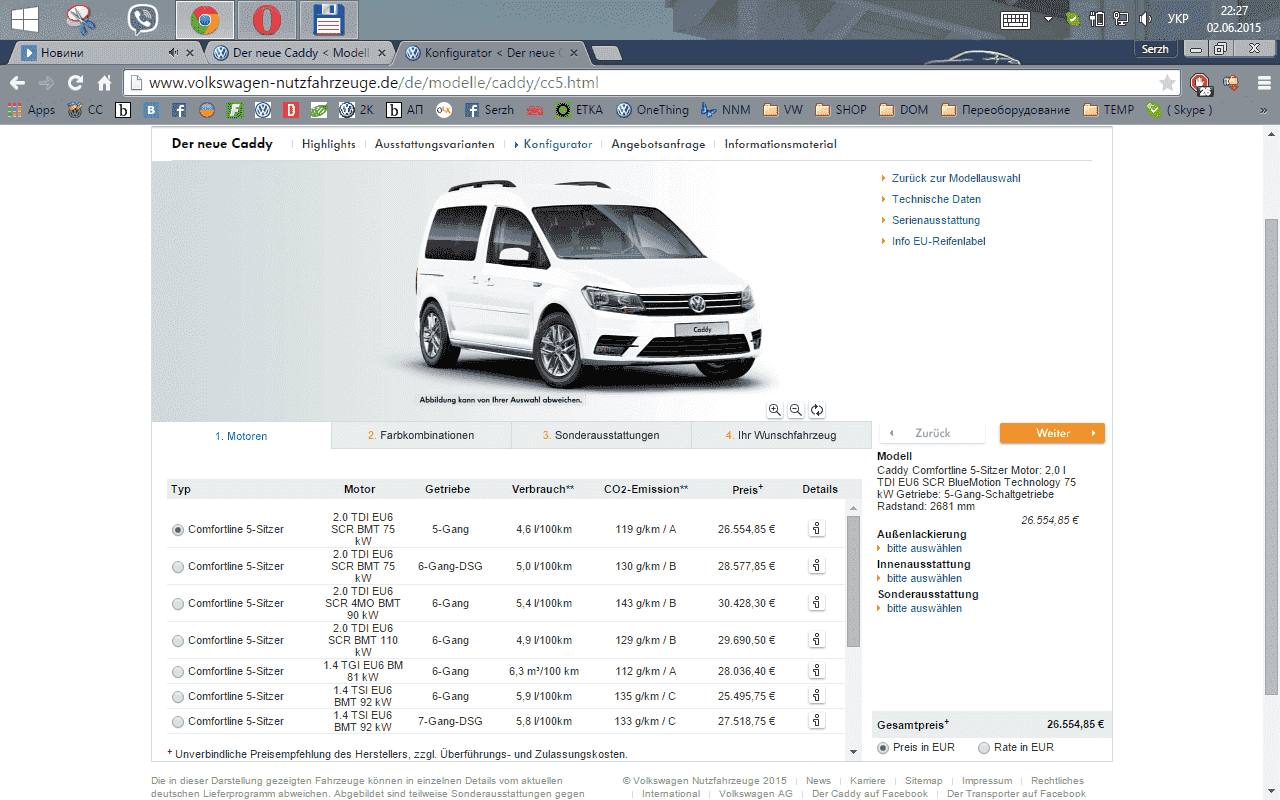Open floppy disk save app in taskbar
This screenshot has width=1280, height=800.
tap(327, 19)
